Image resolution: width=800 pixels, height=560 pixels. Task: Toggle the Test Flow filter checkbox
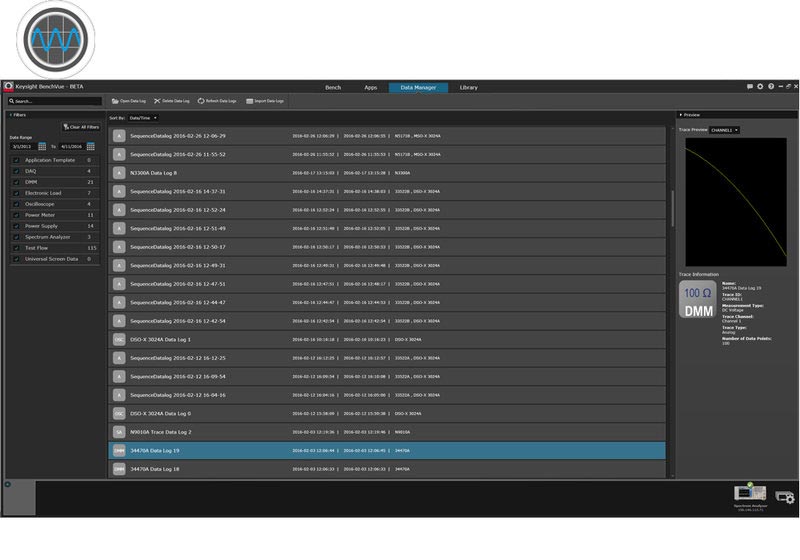[x=16, y=248]
